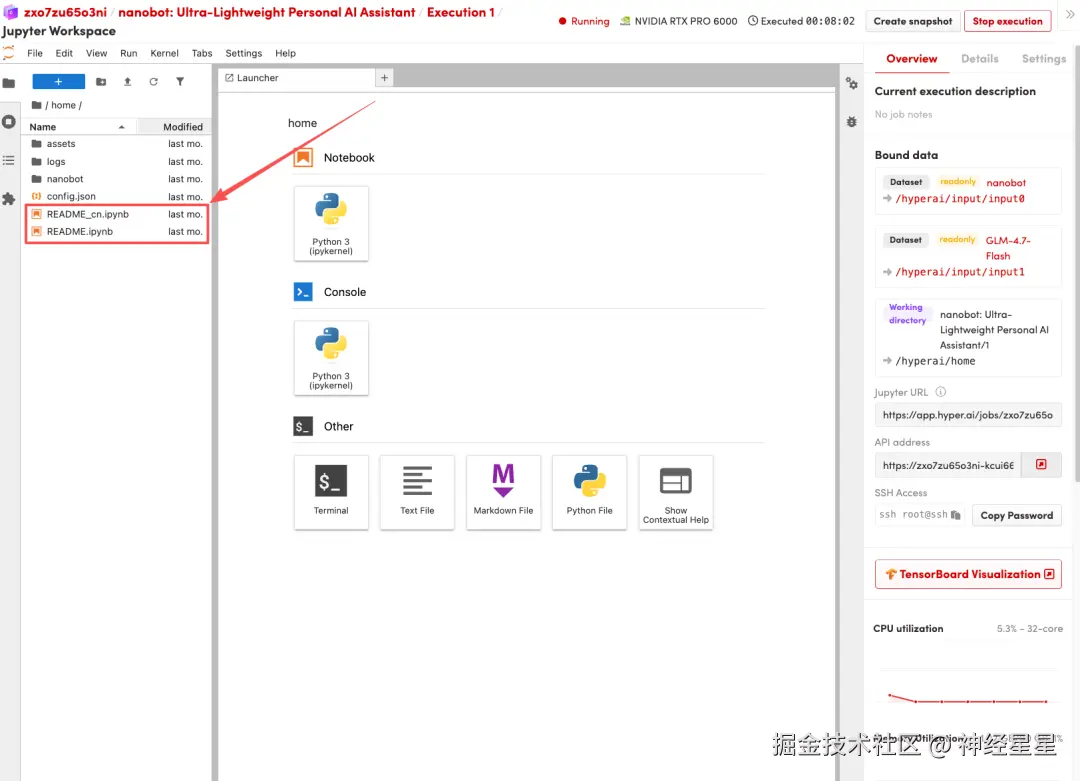
Task: Create a new Python File
Action: click(589, 492)
